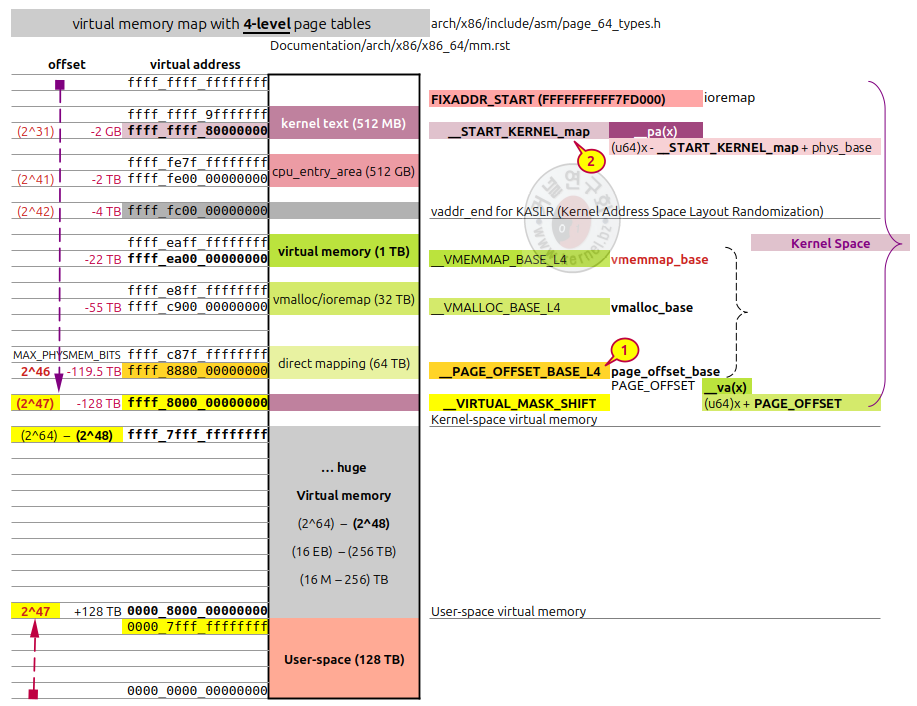Viewport: 917px width, 706px height.
Task: Click the (2^42) offset label
Action: pos(36,211)
